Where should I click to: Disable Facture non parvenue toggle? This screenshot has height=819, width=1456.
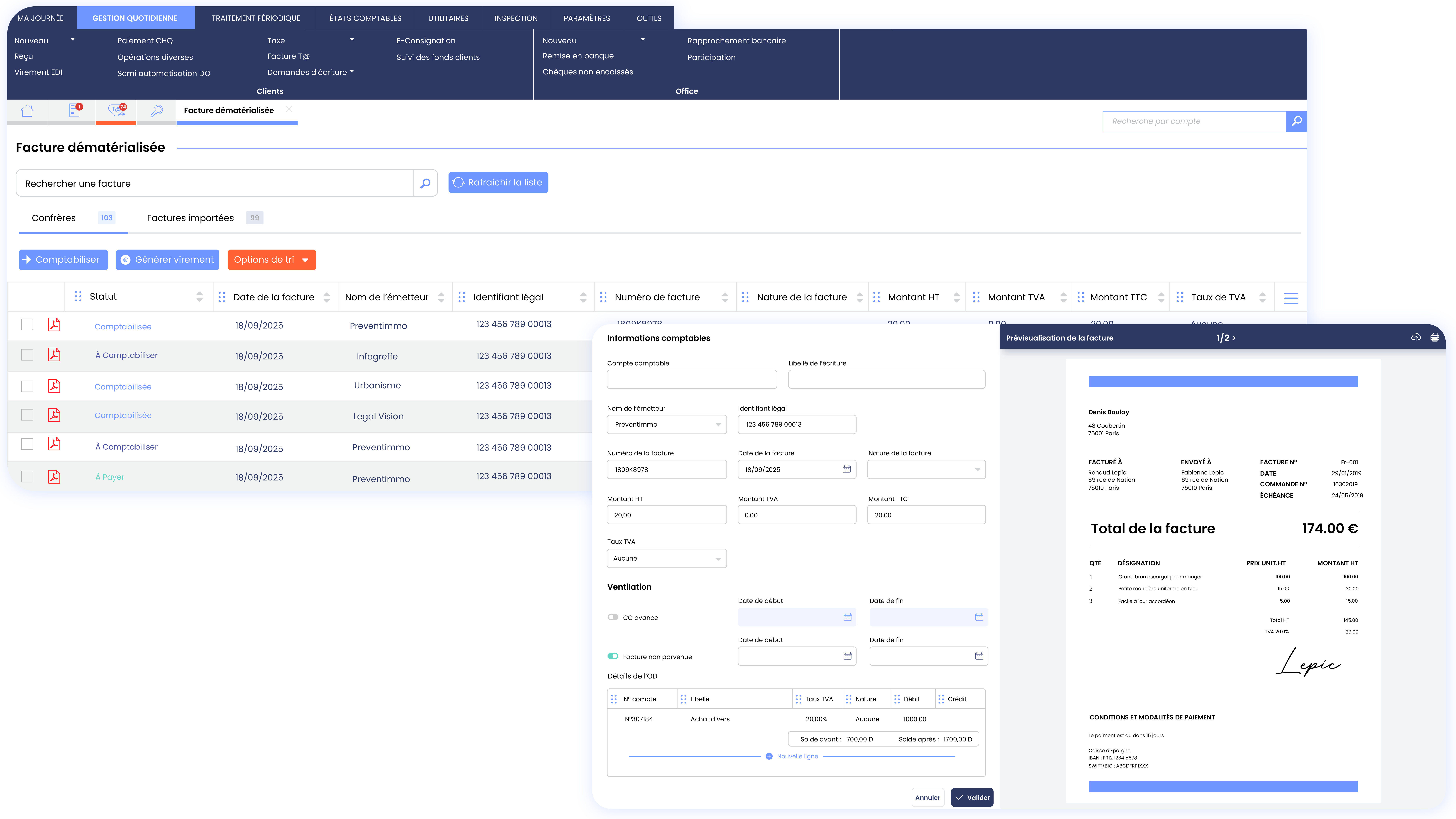tap(613, 656)
